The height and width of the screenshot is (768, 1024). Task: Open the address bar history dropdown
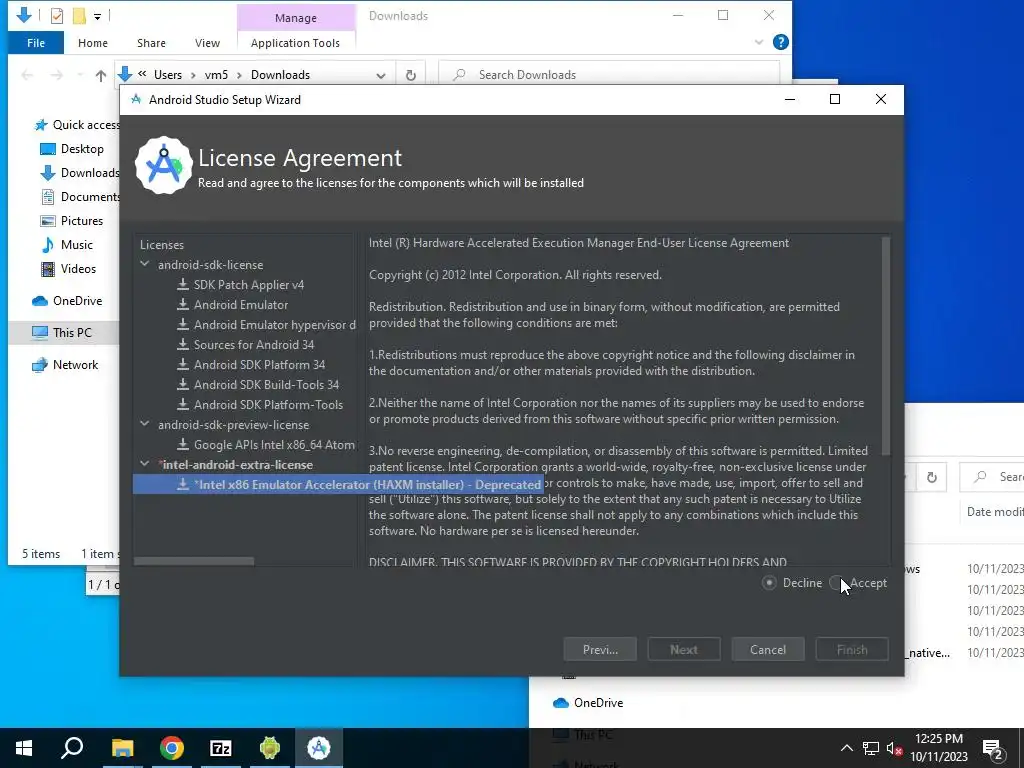tap(381, 75)
